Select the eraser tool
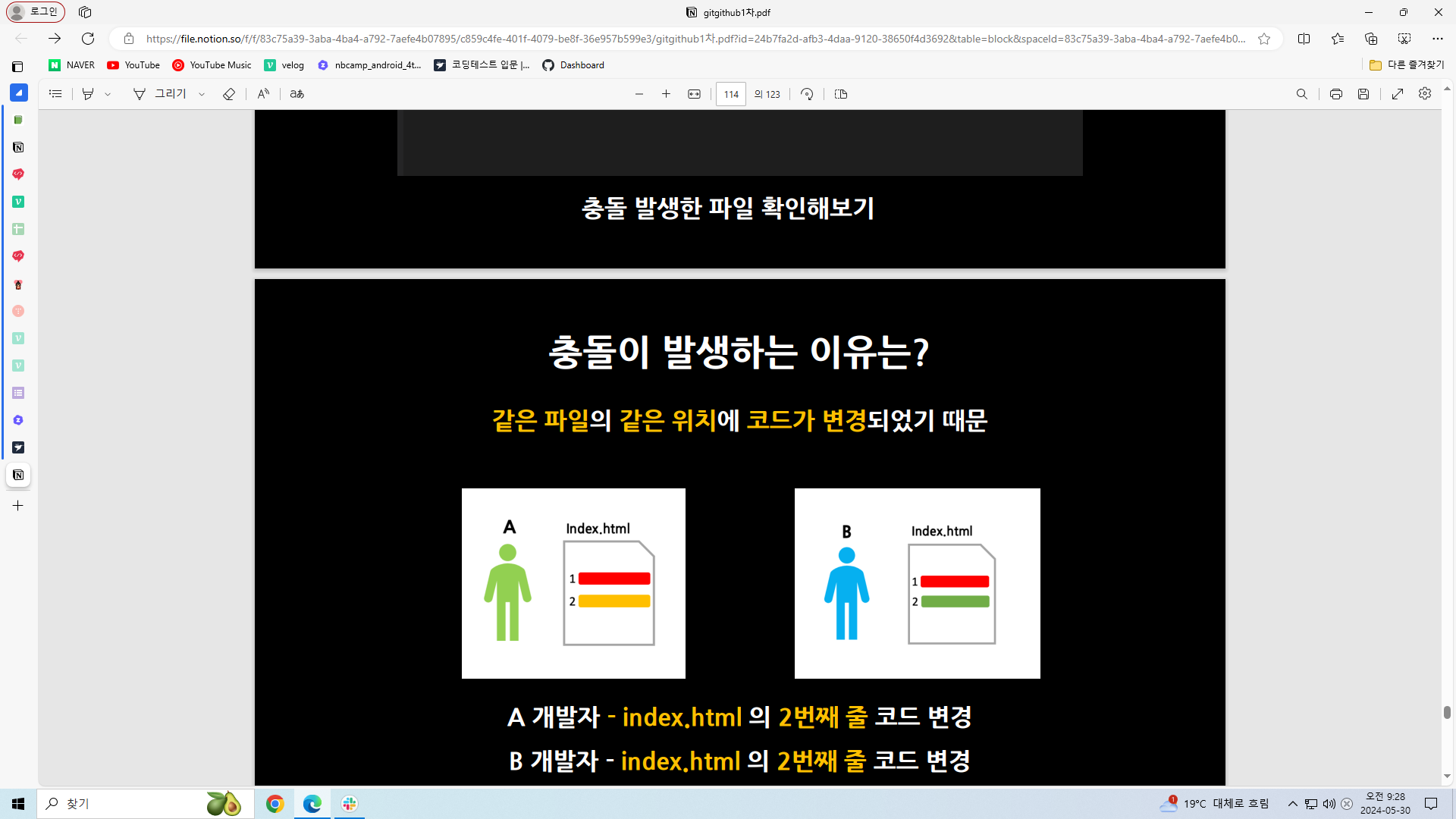 click(229, 94)
